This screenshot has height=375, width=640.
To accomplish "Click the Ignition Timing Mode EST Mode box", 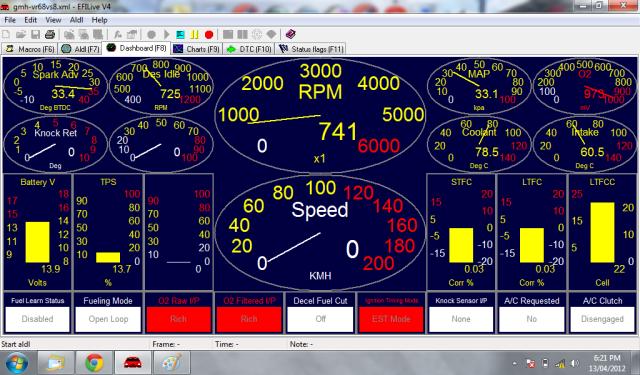I will click(x=391, y=319).
